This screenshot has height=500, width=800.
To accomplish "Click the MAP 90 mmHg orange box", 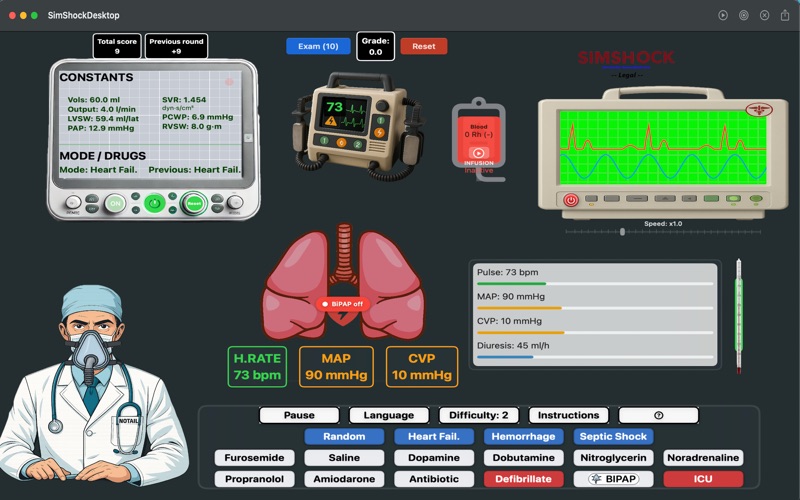I will click(336, 367).
